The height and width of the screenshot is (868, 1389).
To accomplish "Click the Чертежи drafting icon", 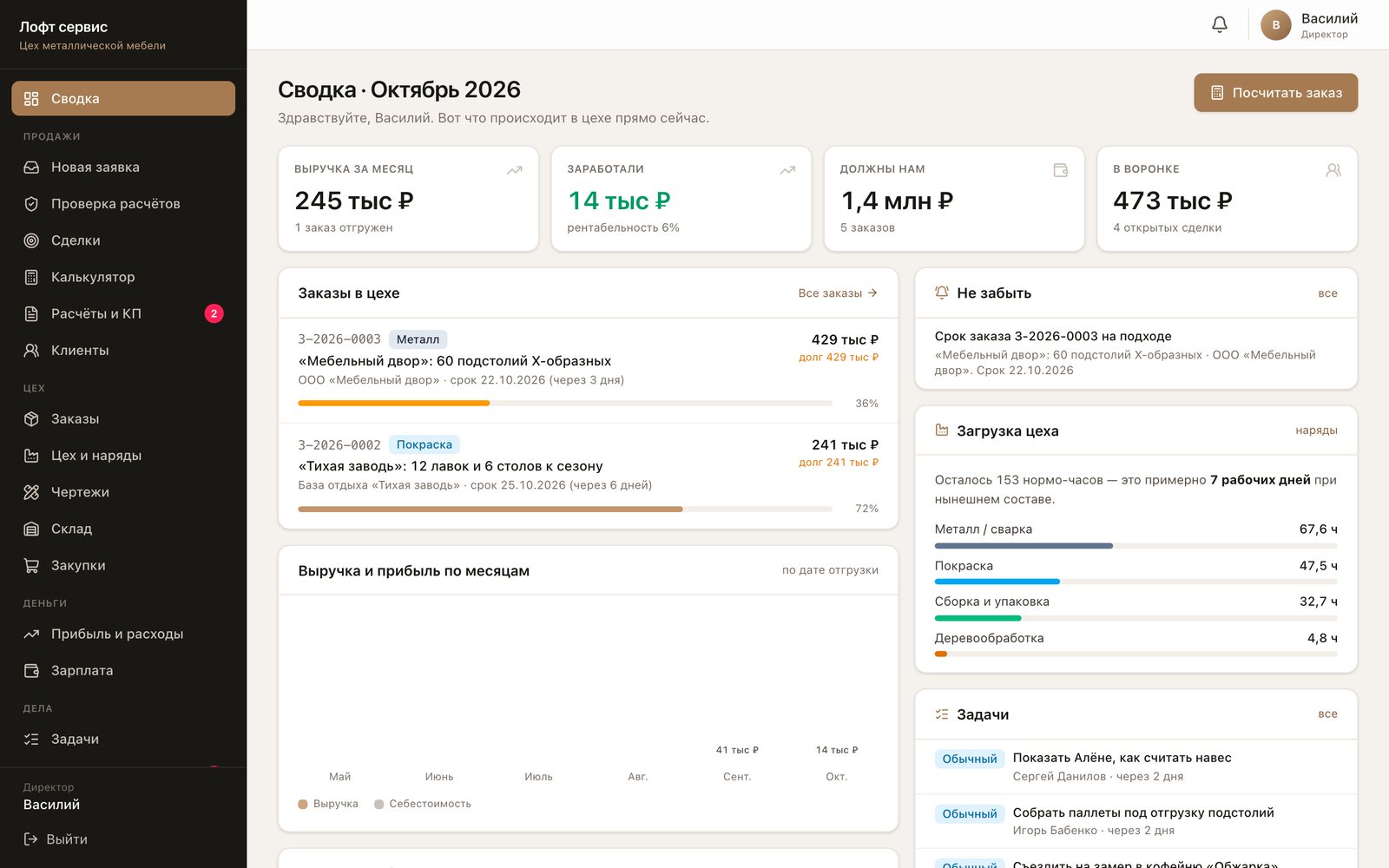I will 31,492.
